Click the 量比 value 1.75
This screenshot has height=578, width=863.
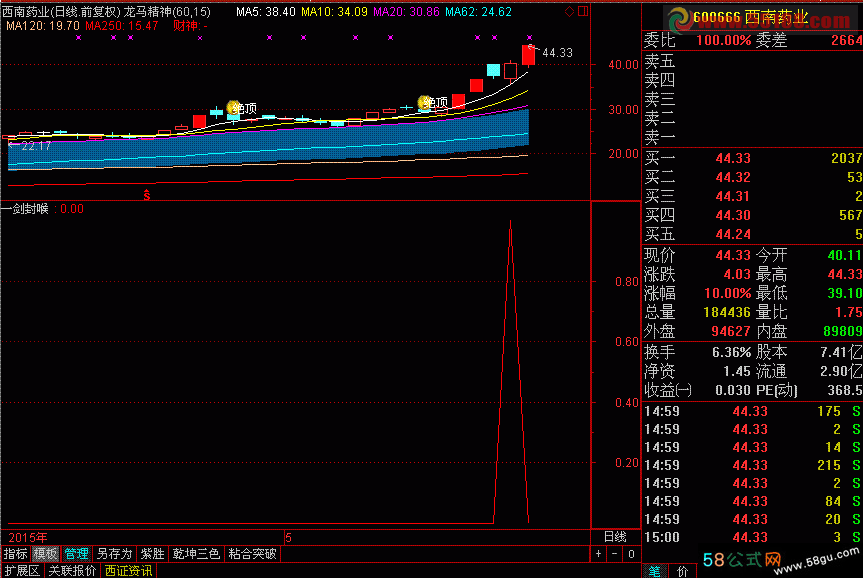pos(848,313)
